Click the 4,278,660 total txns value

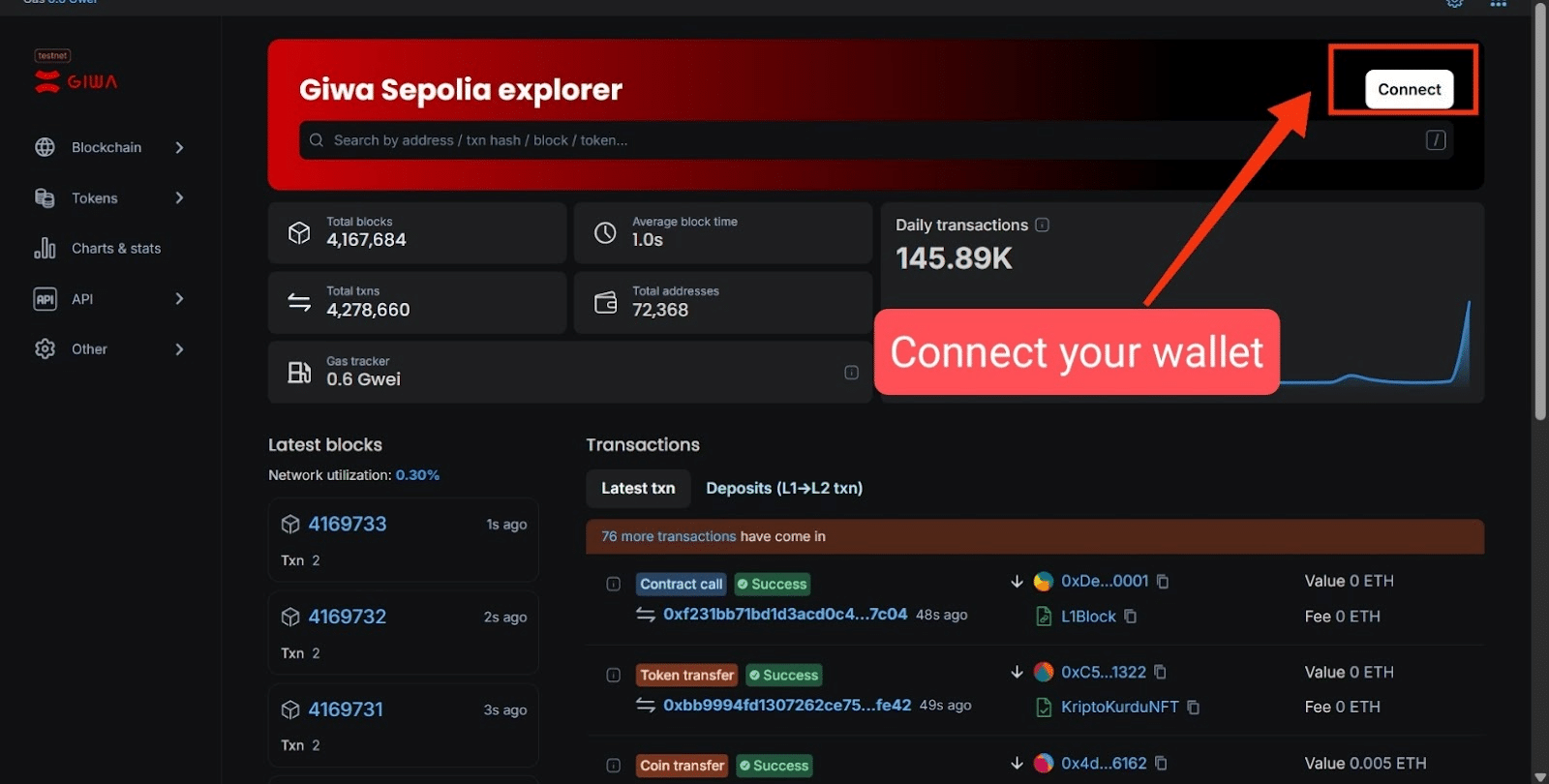(368, 310)
